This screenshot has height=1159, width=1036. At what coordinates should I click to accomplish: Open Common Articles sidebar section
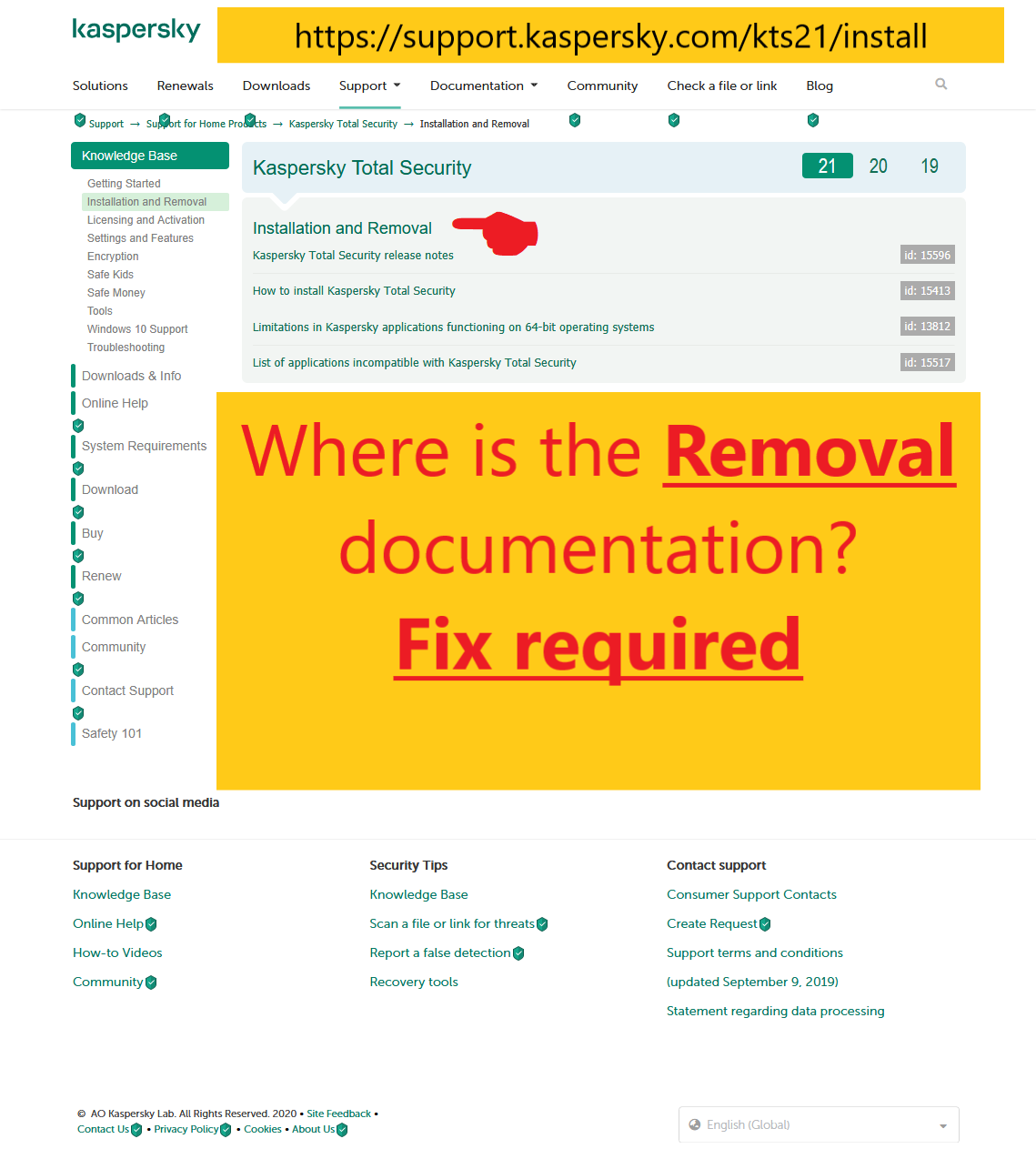point(130,620)
